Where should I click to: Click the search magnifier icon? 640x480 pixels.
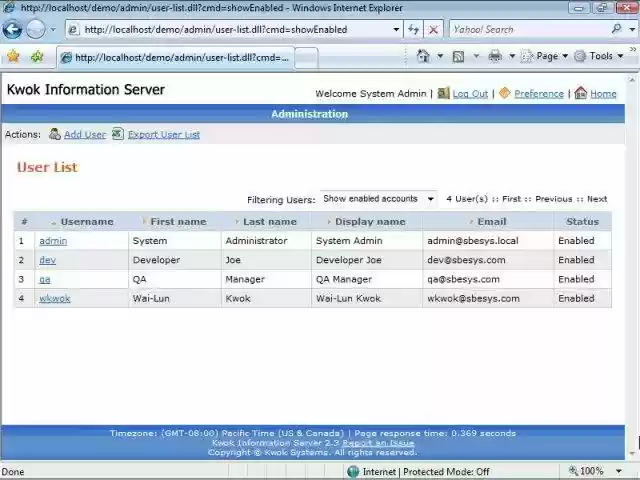[617, 29]
